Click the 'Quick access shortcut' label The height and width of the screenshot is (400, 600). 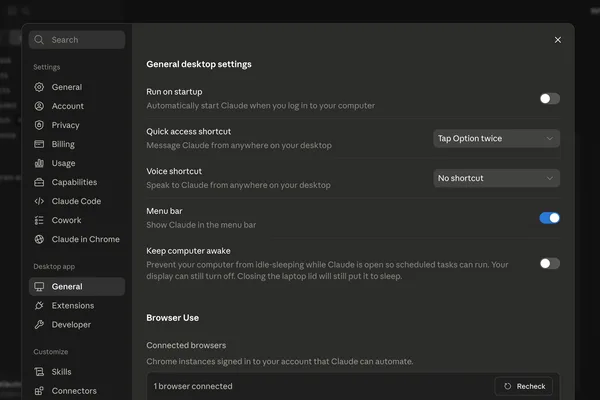click(x=189, y=132)
